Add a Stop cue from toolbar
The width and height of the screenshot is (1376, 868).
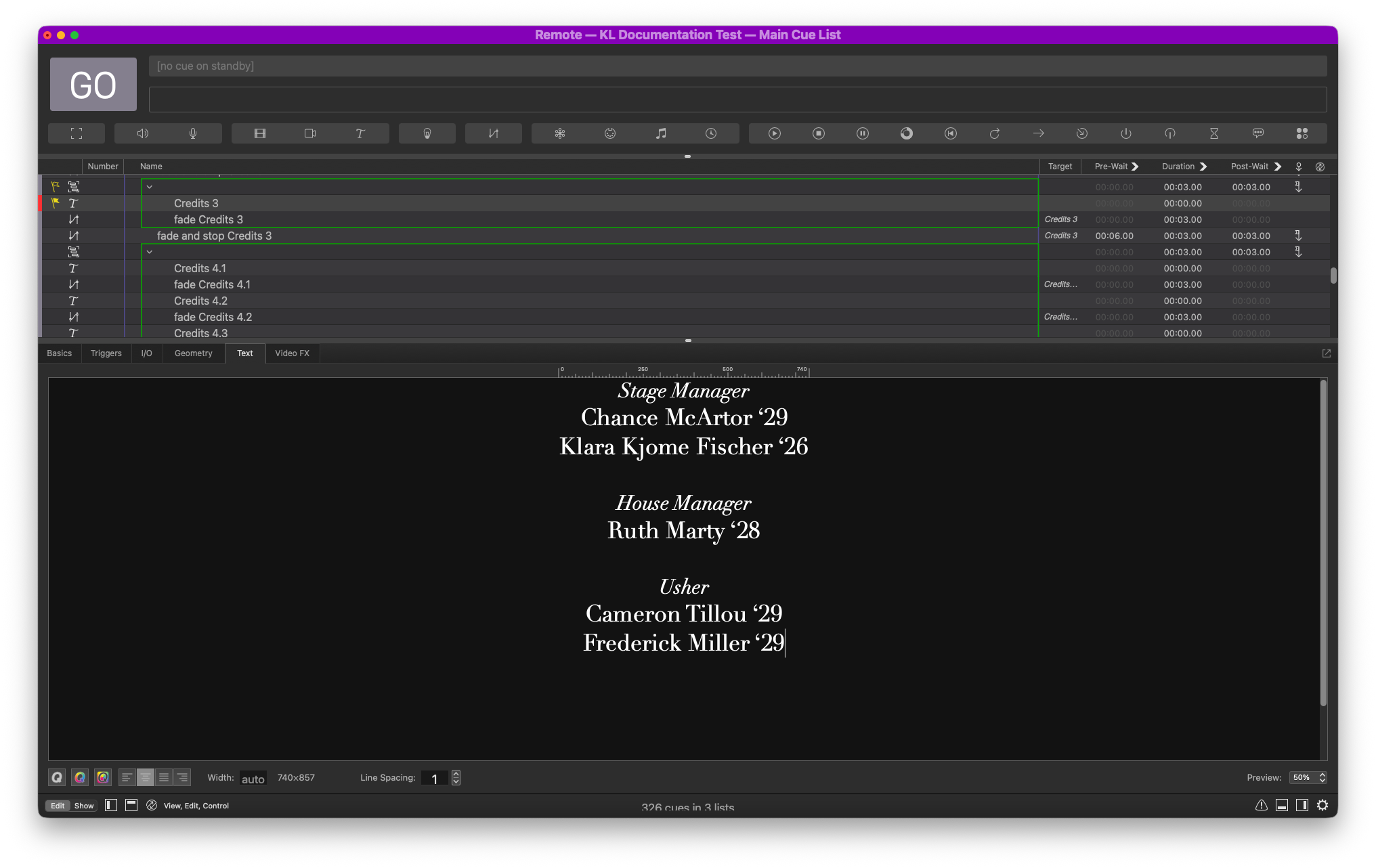[x=819, y=133]
